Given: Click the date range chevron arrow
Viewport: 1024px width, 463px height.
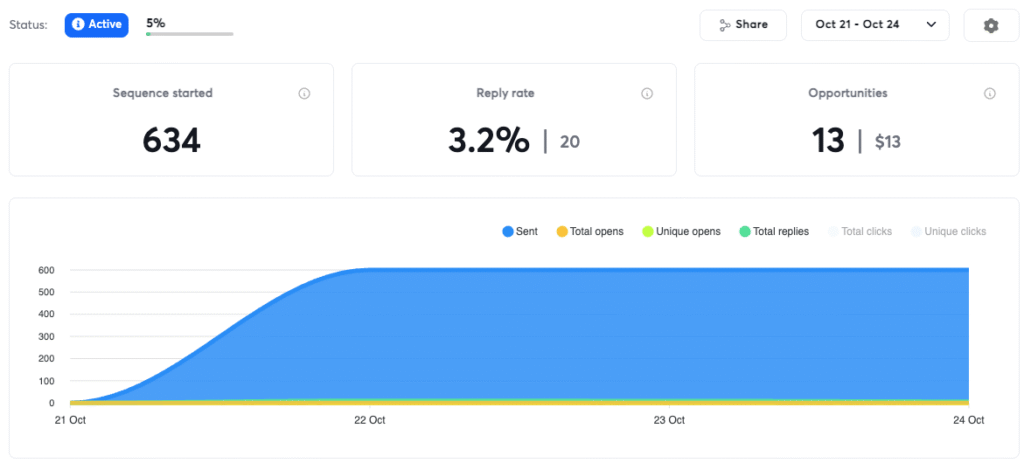Looking at the screenshot, I should coord(931,25).
